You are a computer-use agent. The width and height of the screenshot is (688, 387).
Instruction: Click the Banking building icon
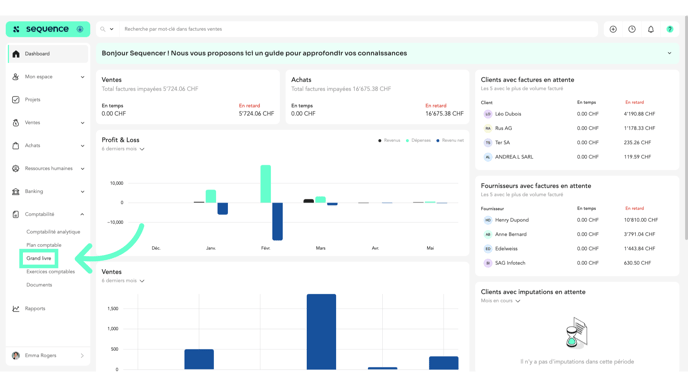[16, 191]
